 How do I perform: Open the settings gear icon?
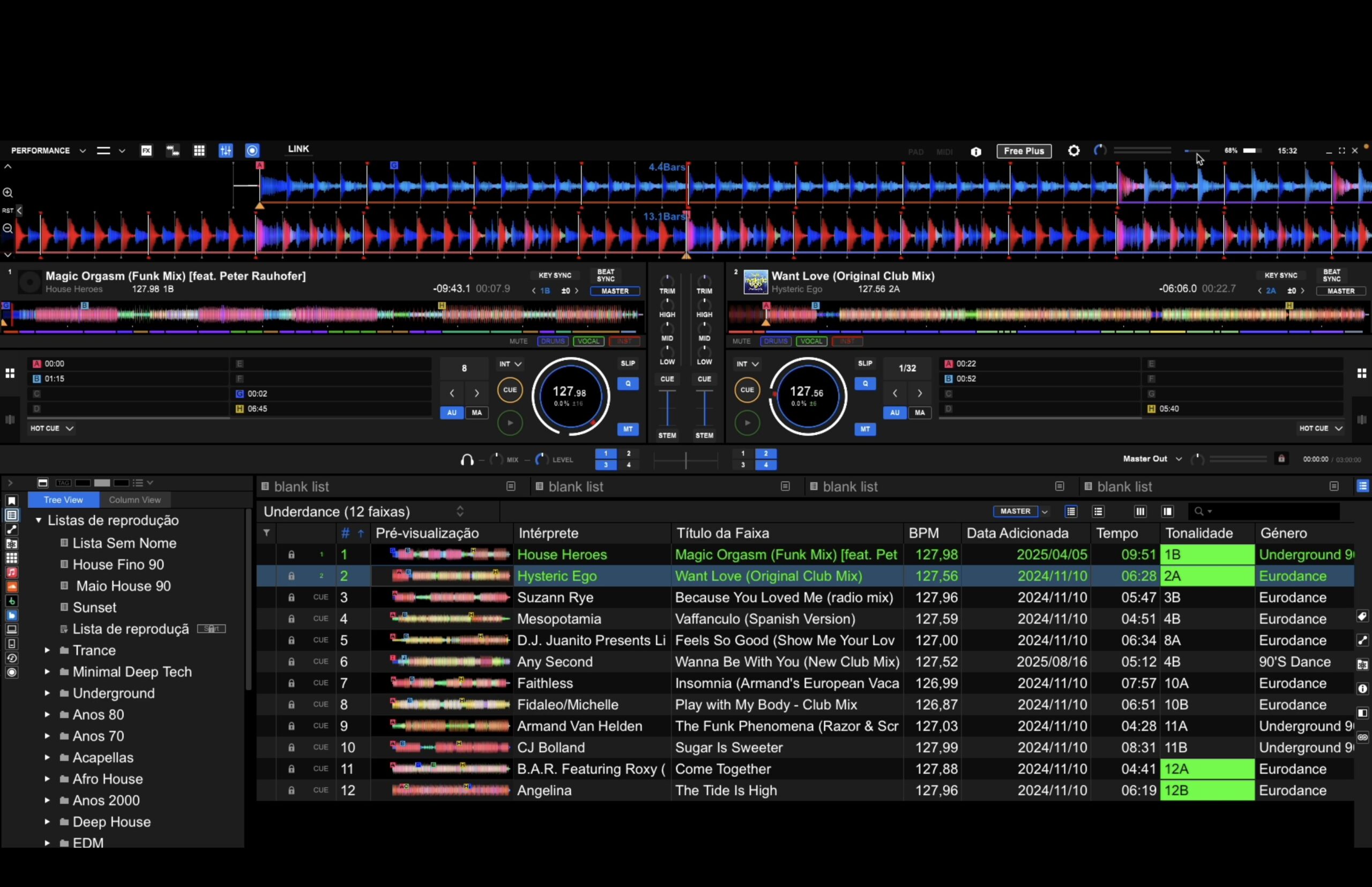pos(1073,151)
